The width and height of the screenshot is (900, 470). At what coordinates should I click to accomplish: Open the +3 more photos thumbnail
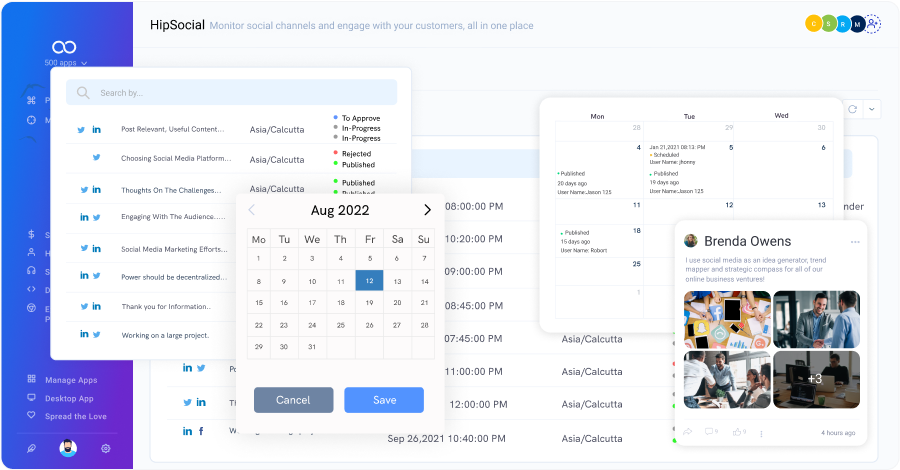tap(816, 379)
